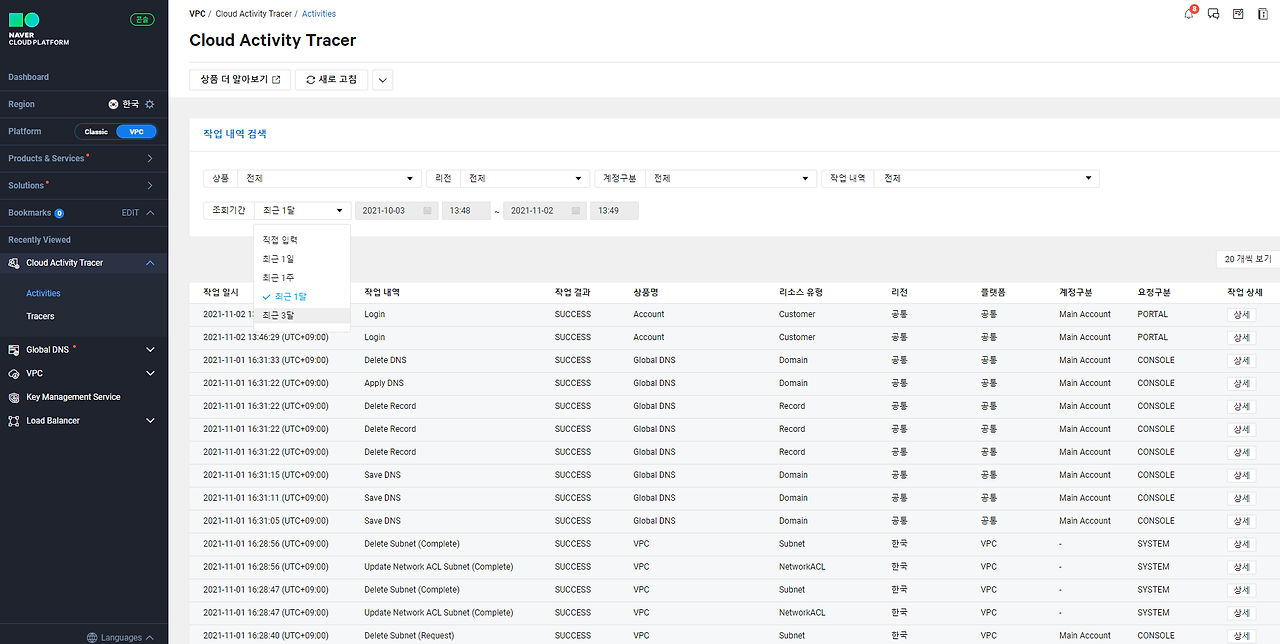This screenshot has width=1280, height=644.
Task: Click the Load Balancer sidebar icon
Action: tap(14, 421)
